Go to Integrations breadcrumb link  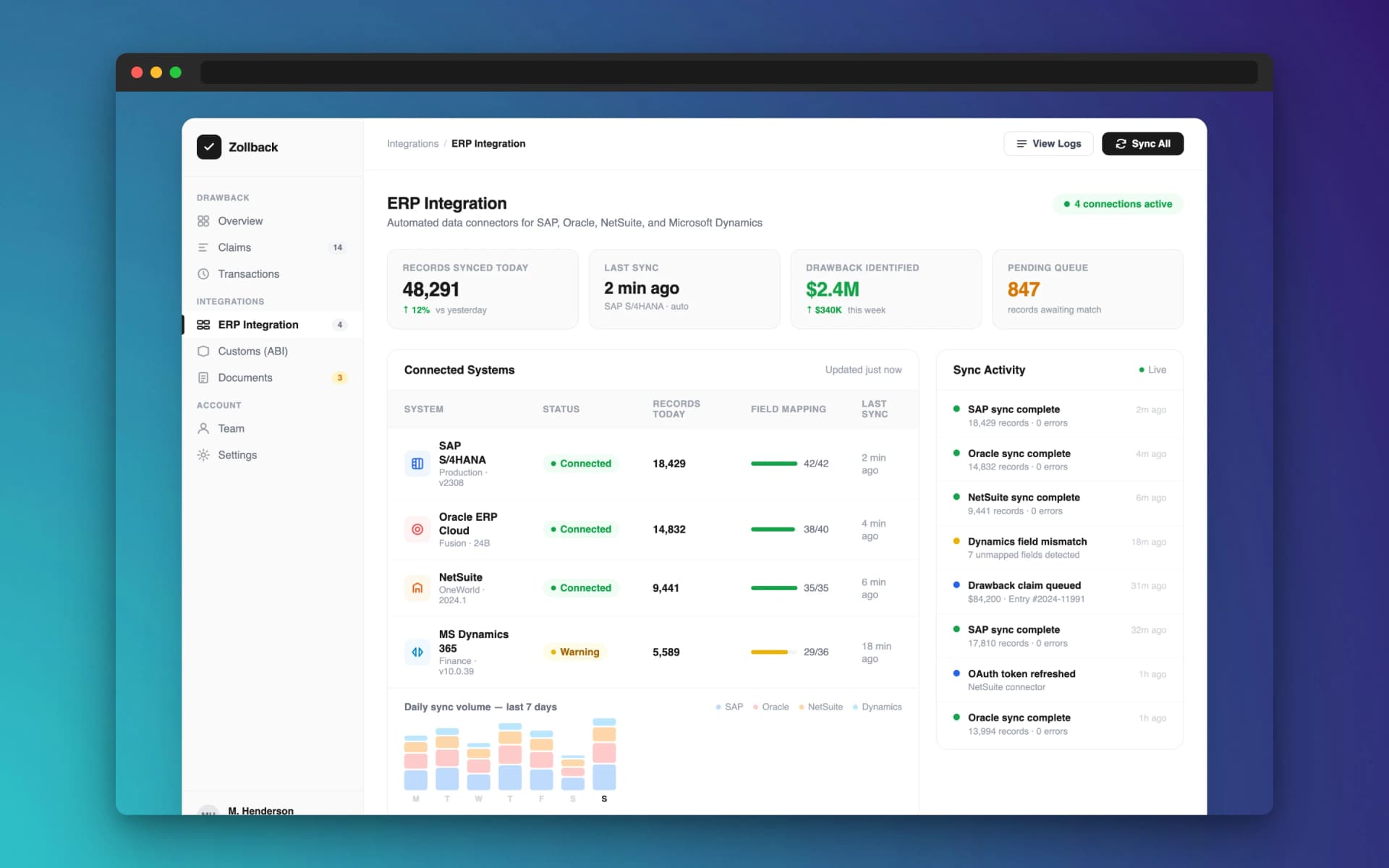[412, 144]
